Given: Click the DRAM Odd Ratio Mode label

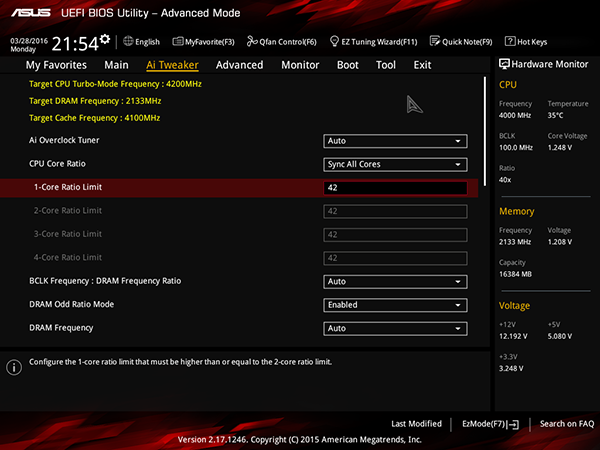Looking at the screenshot, I should pos(72,304).
